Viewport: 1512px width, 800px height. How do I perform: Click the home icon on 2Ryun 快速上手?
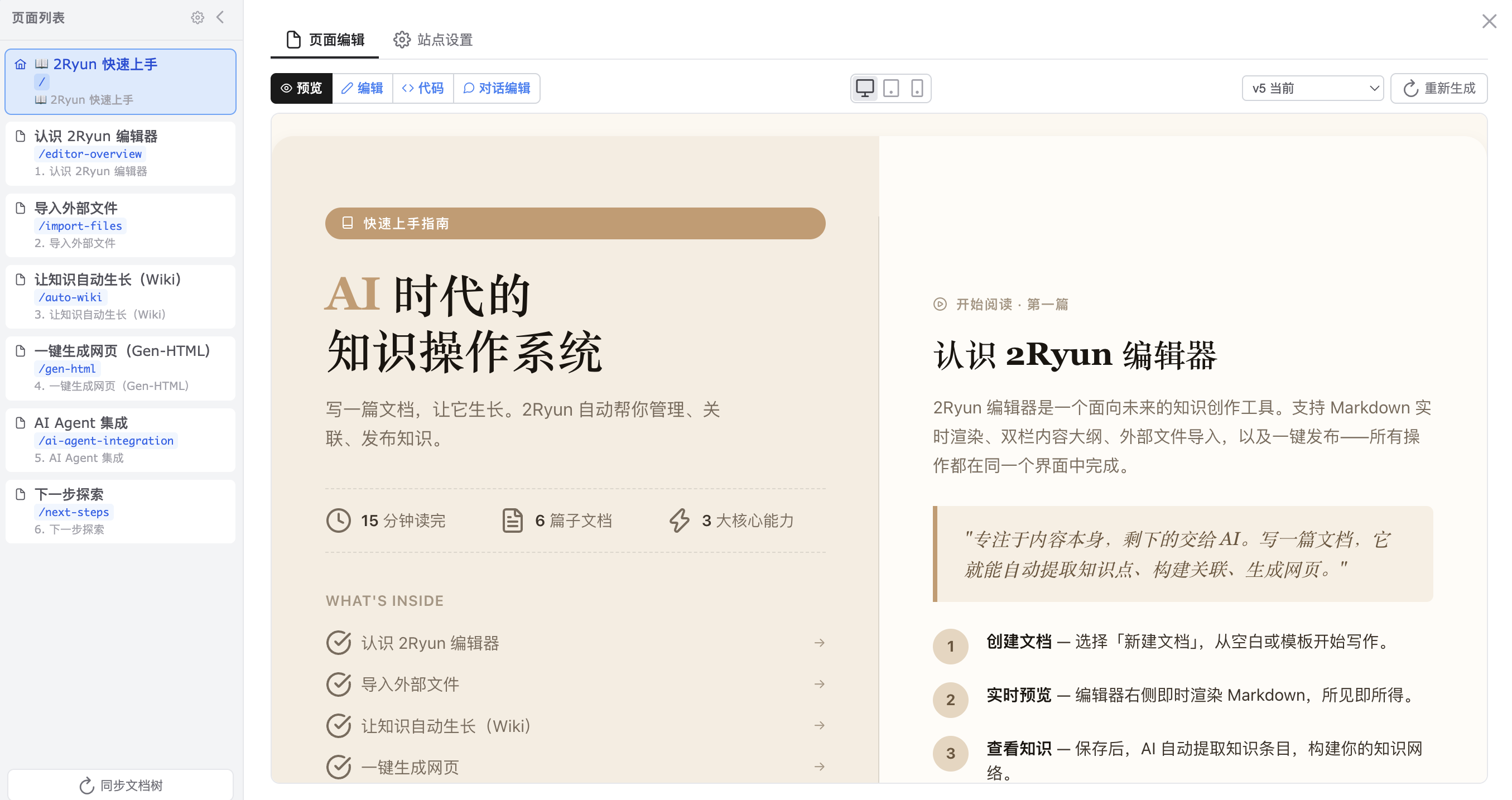[21, 64]
